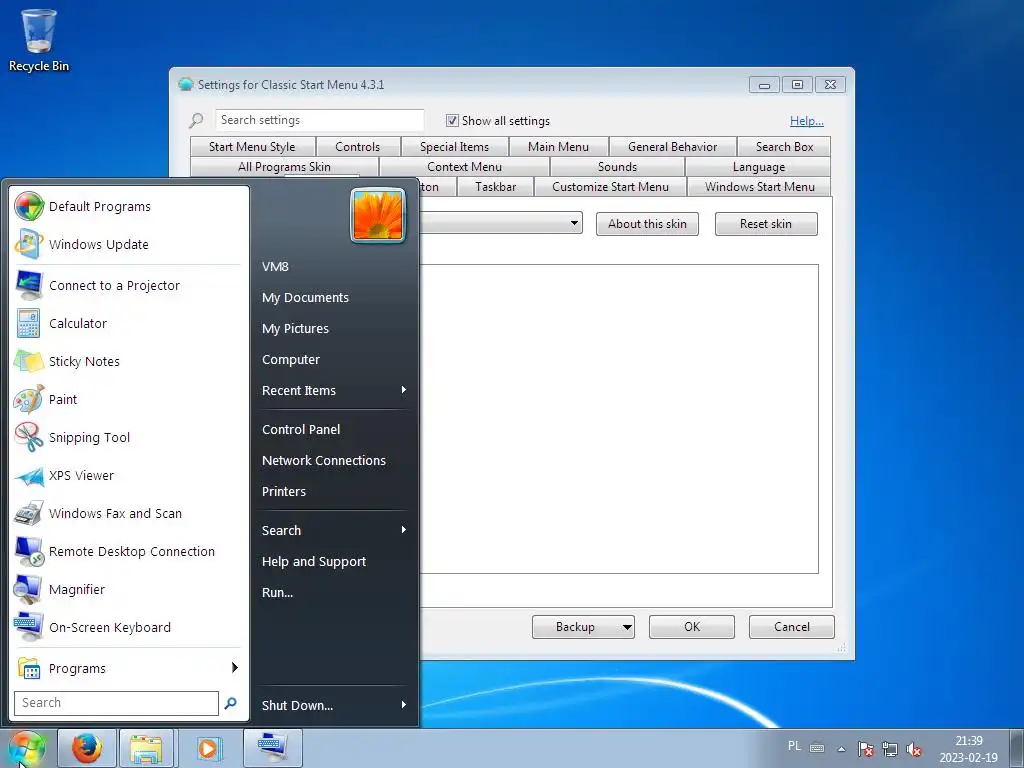The width and height of the screenshot is (1024, 768).
Task: Open the Taskbar tab
Action: (x=496, y=187)
